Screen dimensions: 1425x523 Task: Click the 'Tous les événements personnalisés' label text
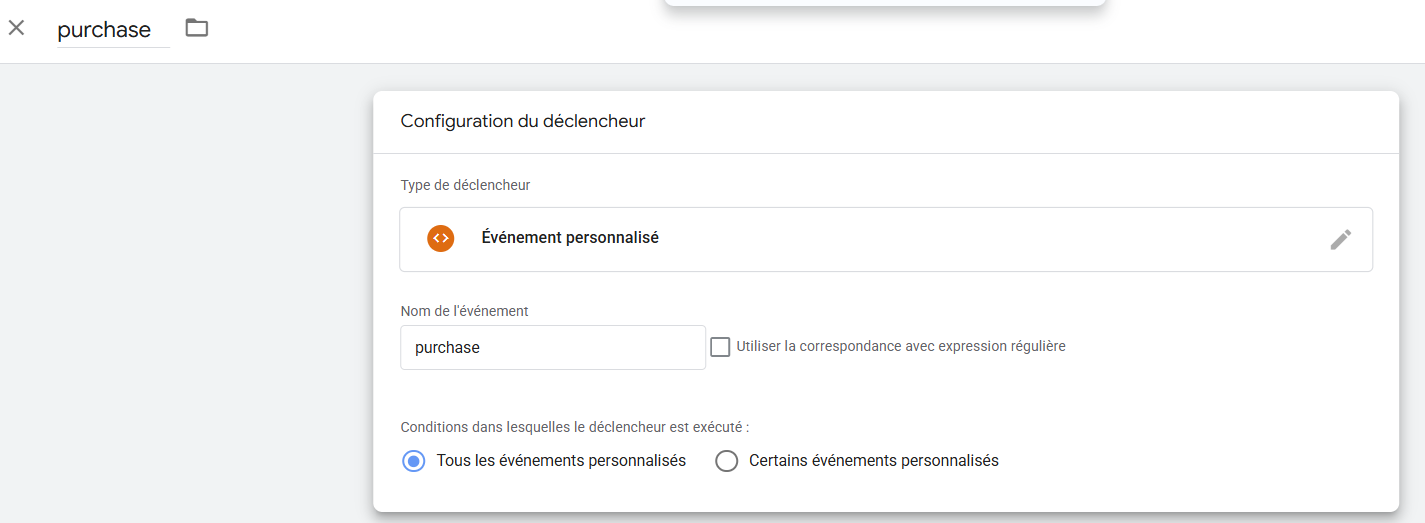click(561, 461)
